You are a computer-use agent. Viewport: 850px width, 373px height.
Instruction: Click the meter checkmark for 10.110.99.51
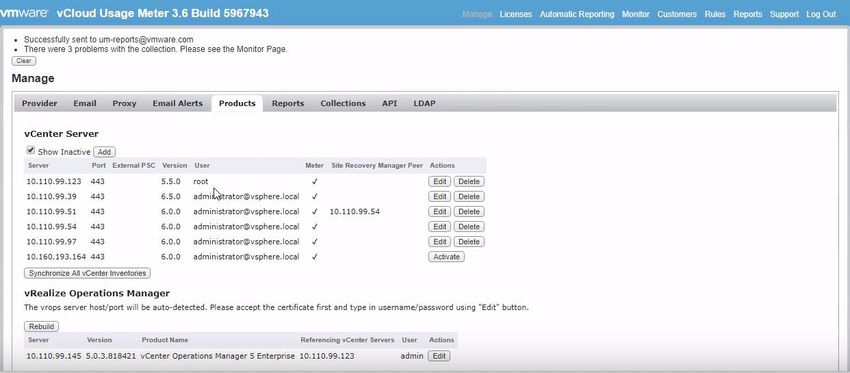[314, 211]
